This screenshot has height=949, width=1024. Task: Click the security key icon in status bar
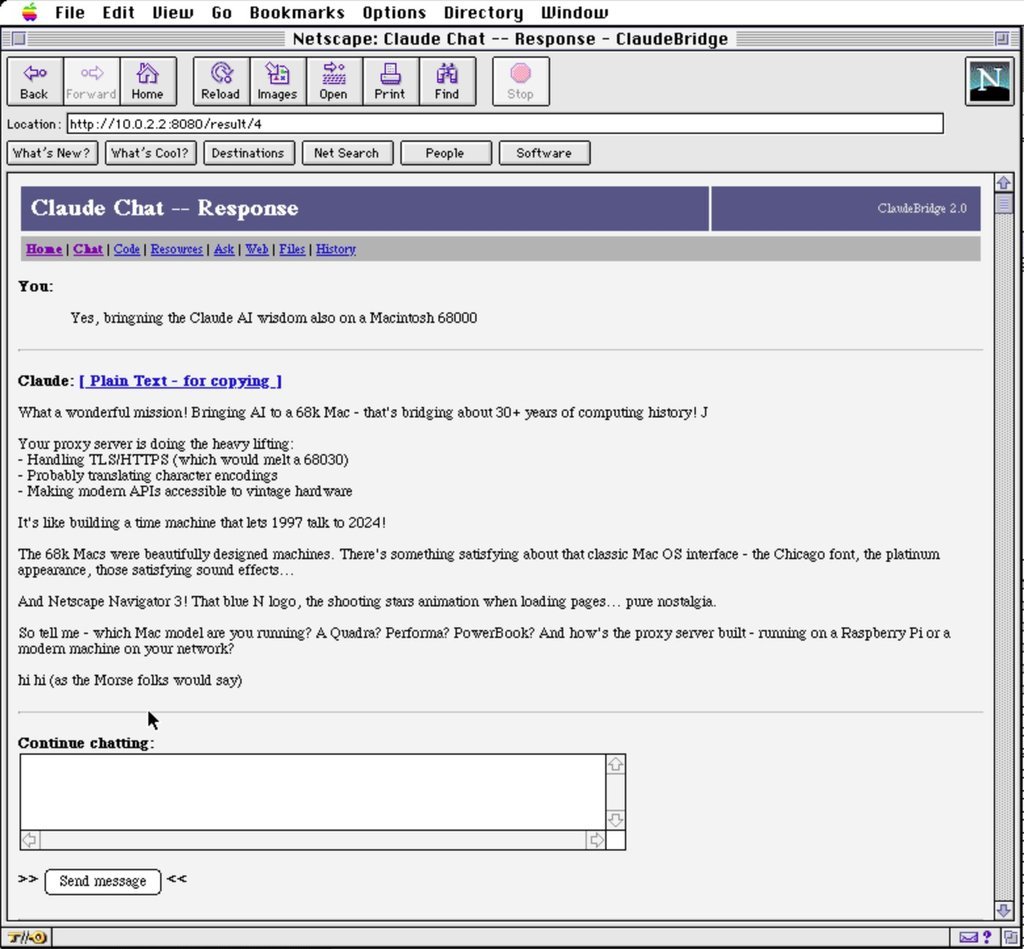(27, 938)
